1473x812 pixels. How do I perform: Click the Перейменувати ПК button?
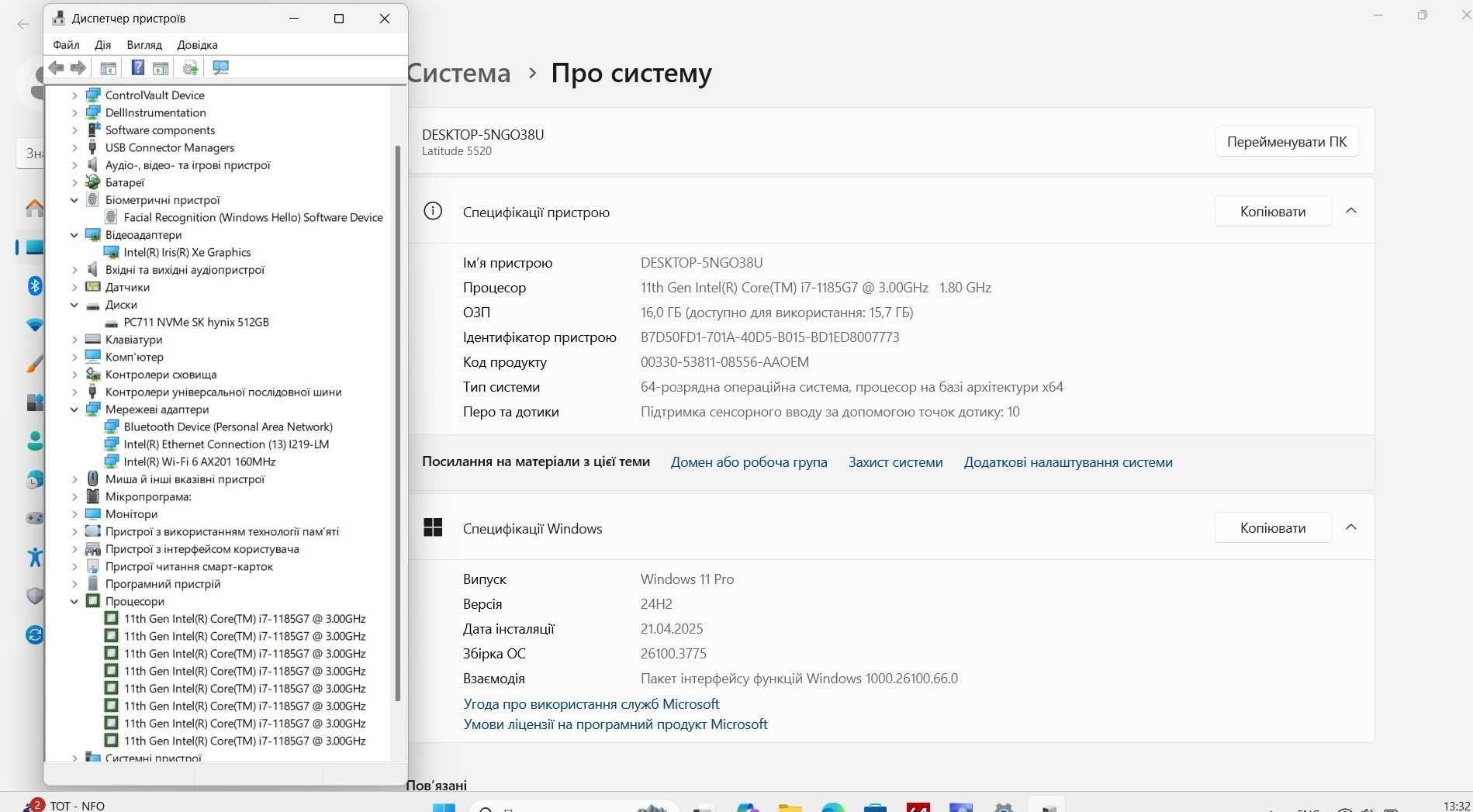tap(1287, 142)
